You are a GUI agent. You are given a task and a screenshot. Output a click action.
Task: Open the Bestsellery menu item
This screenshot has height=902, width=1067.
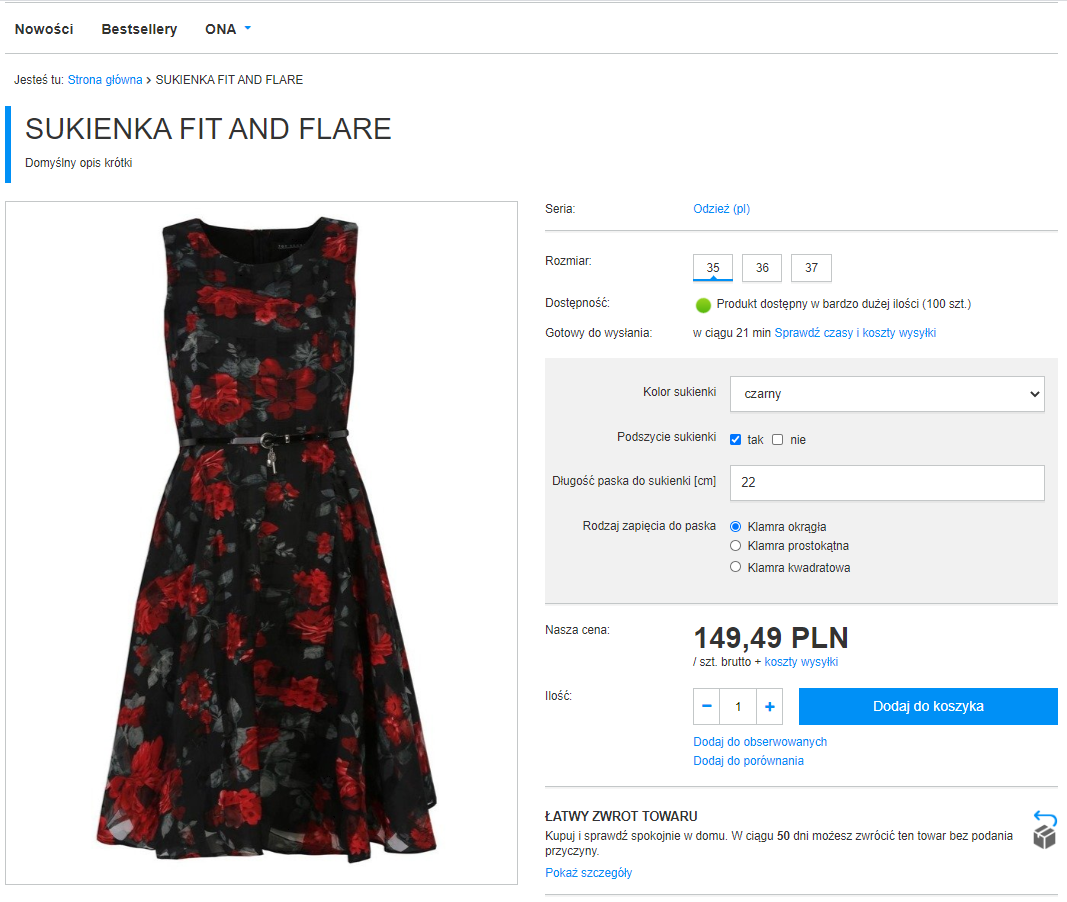(139, 29)
